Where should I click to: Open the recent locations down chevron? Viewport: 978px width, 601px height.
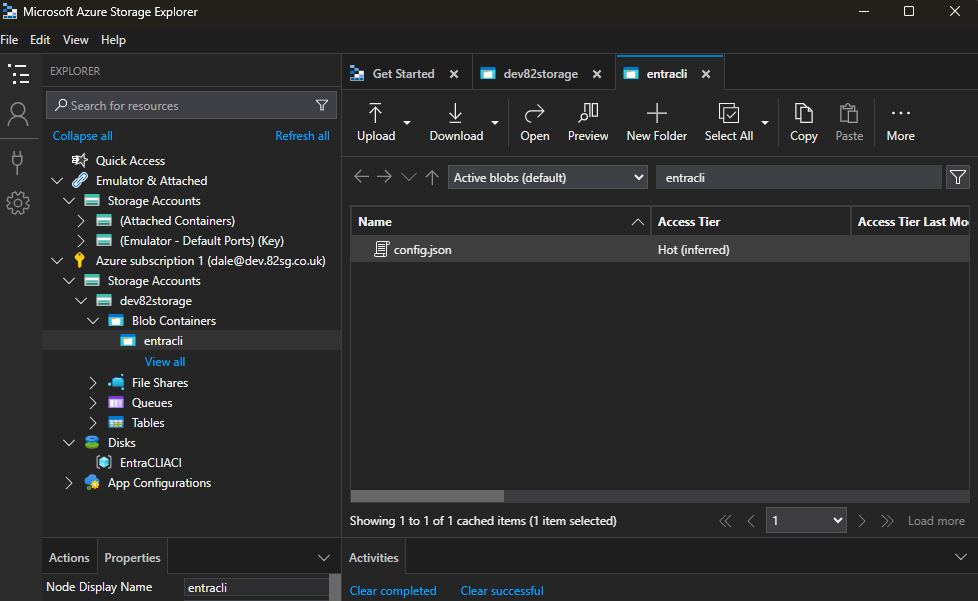pyautogui.click(x=409, y=177)
